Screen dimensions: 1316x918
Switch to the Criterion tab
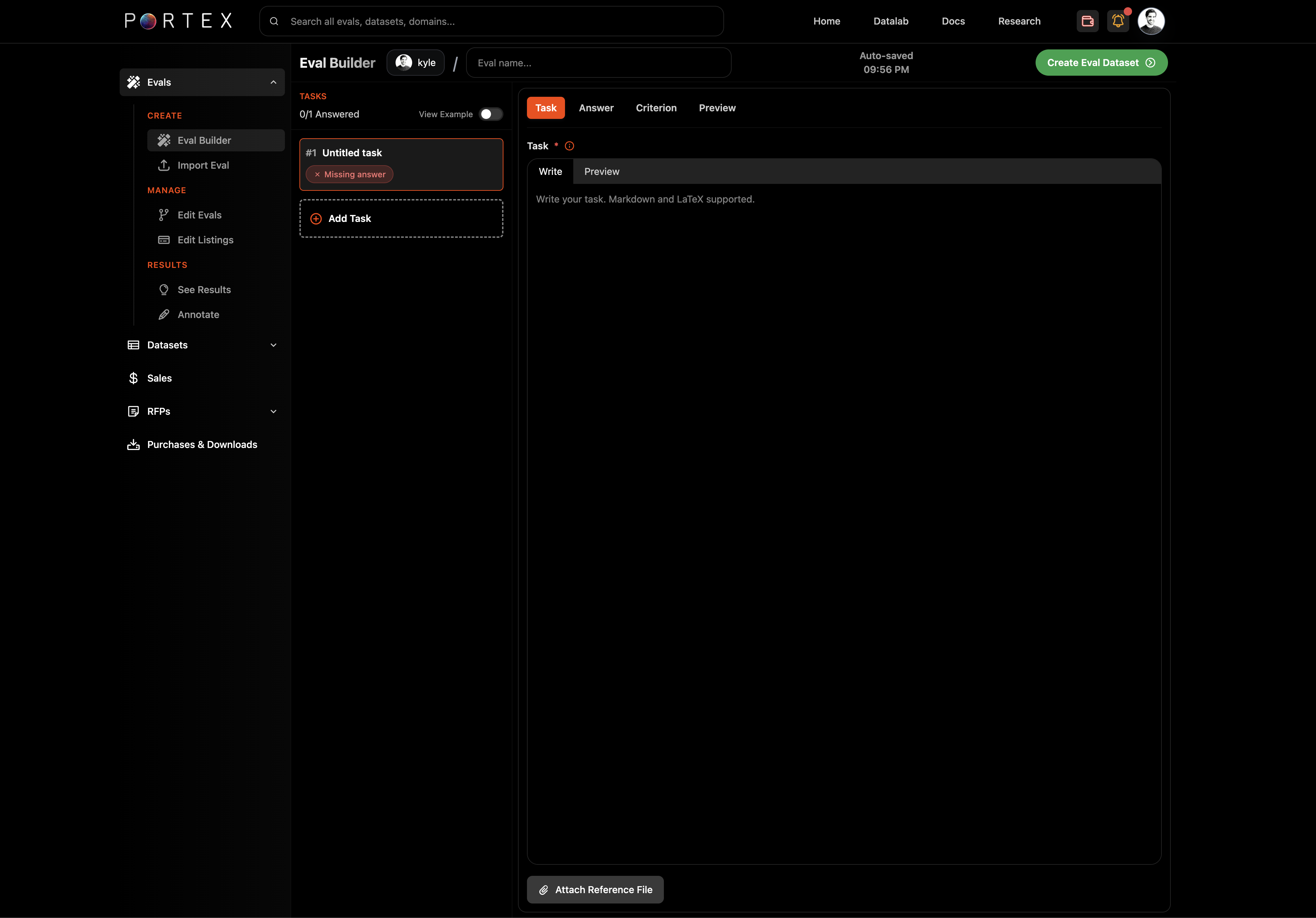pos(656,108)
